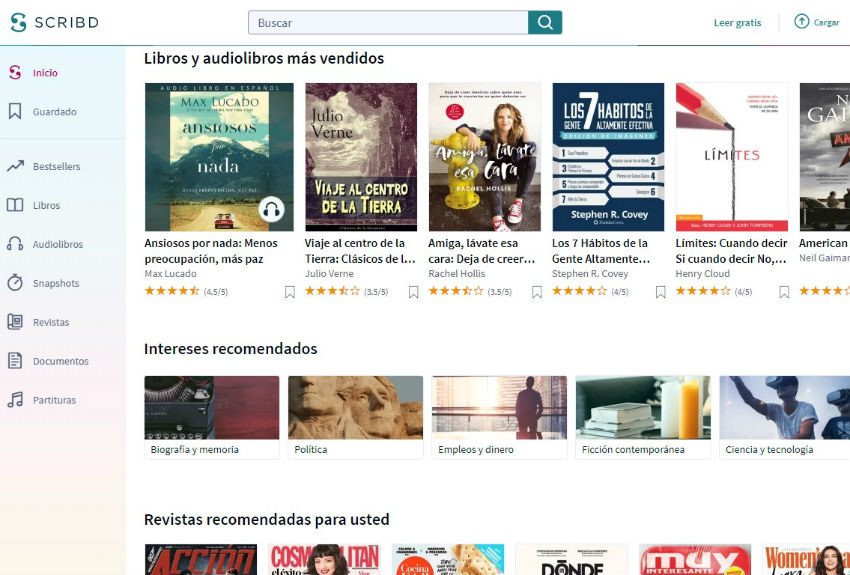This screenshot has height=575, width=850.
Task: Select the Partituras music note icon
Action: point(15,399)
